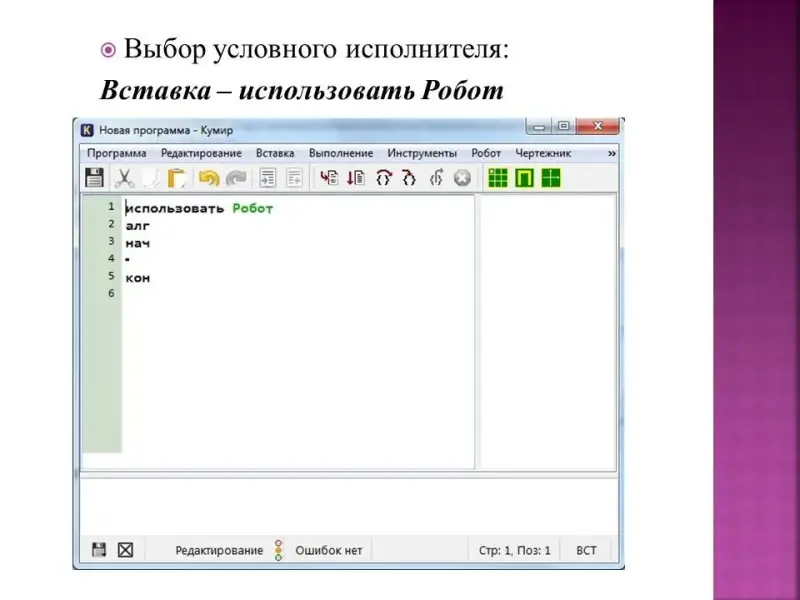The image size is (800, 600).
Task: Click the Redo arrow icon
Action: pos(236,179)
